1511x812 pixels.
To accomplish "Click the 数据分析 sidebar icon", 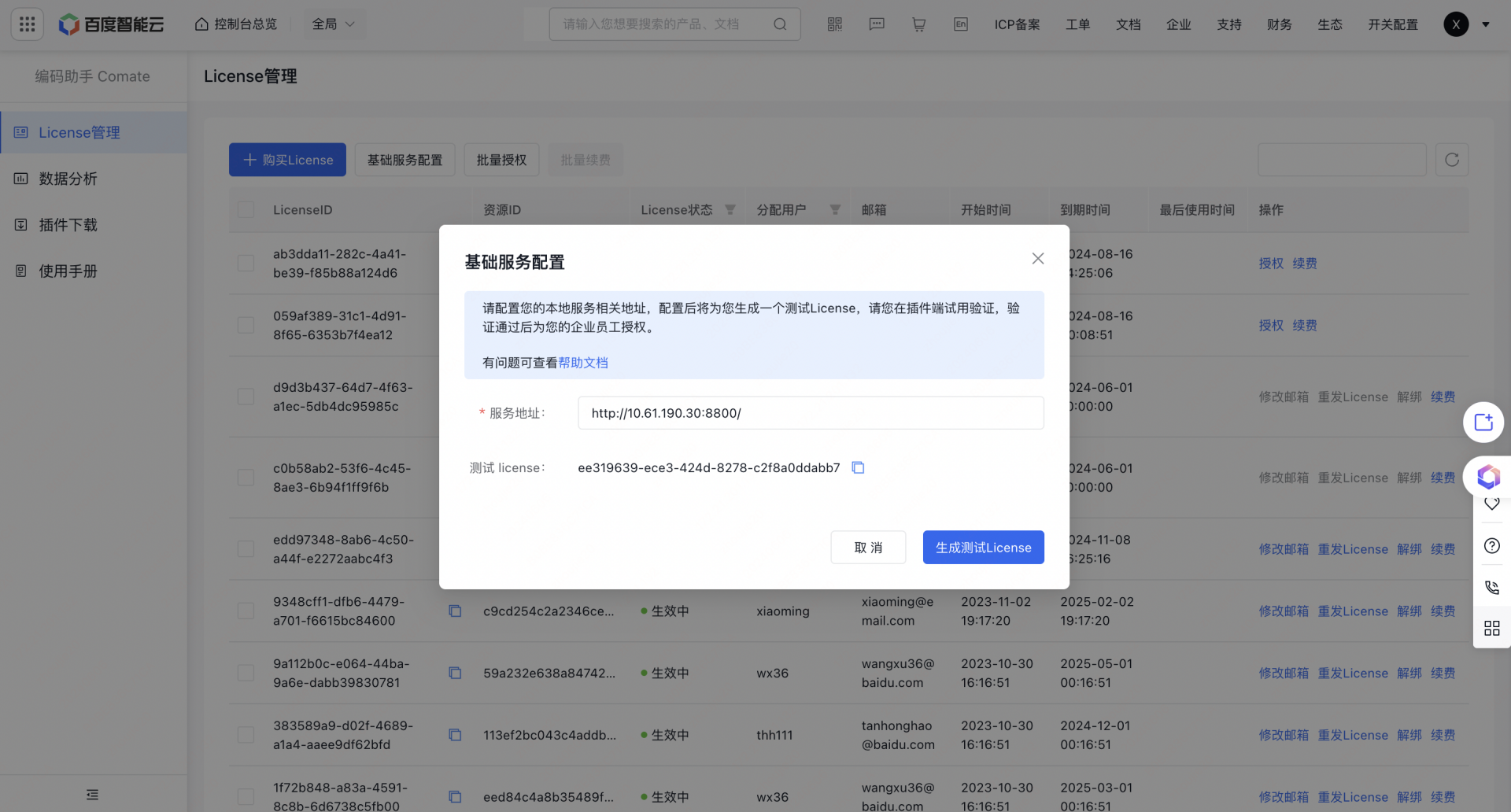I will coord(21,179).
